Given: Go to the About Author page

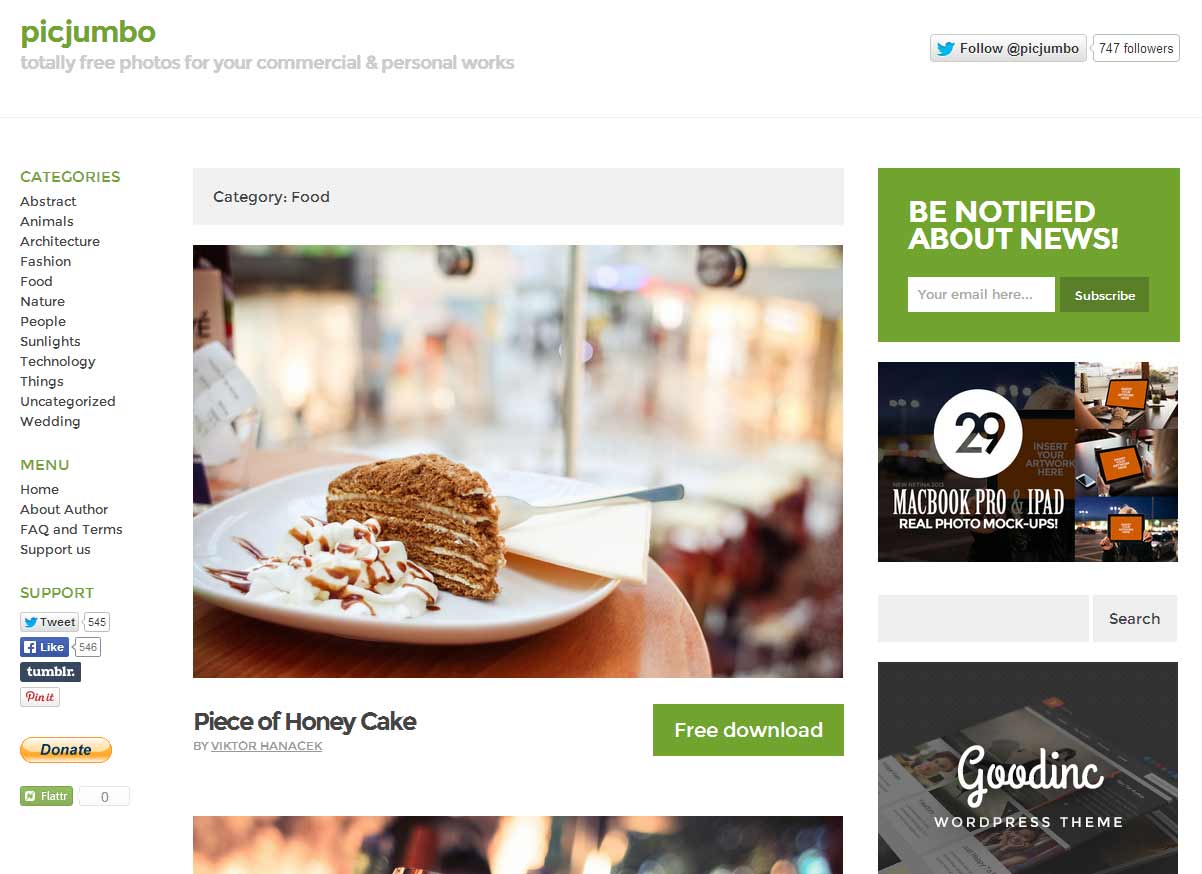Looking at the screenshot, I should [x=64, y=509].
